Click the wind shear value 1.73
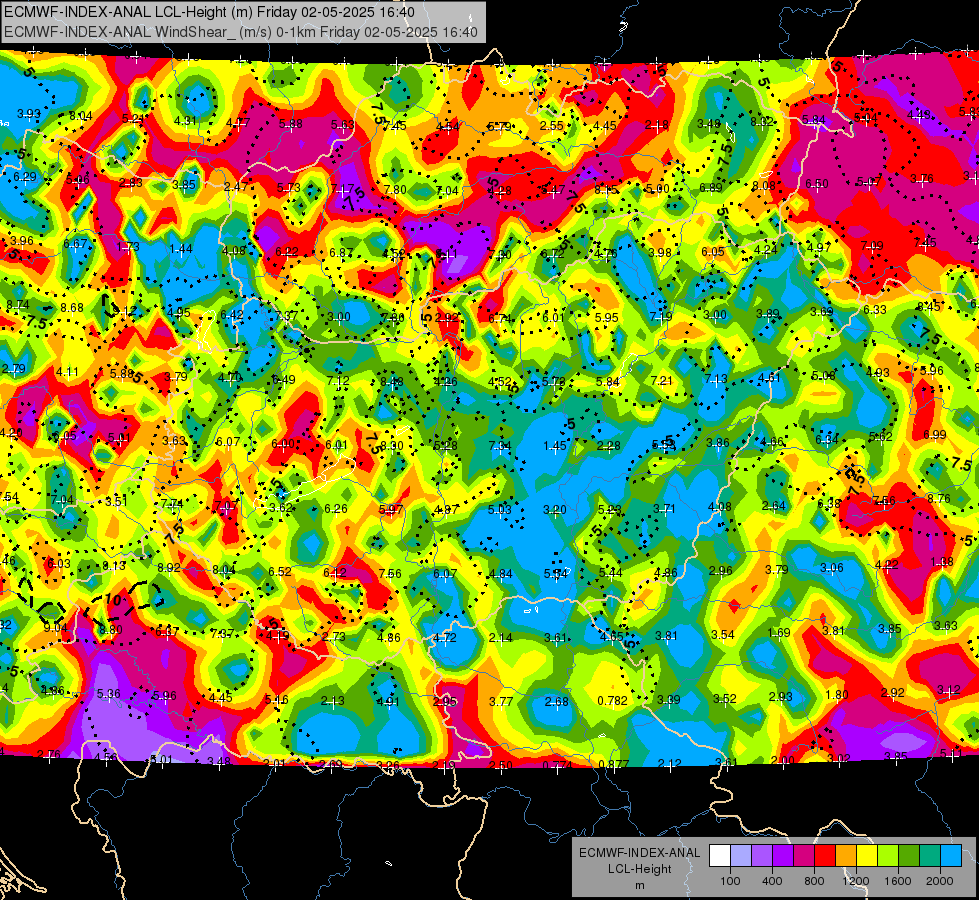Viewport: 979px width, 900px height. coord(128,247)
